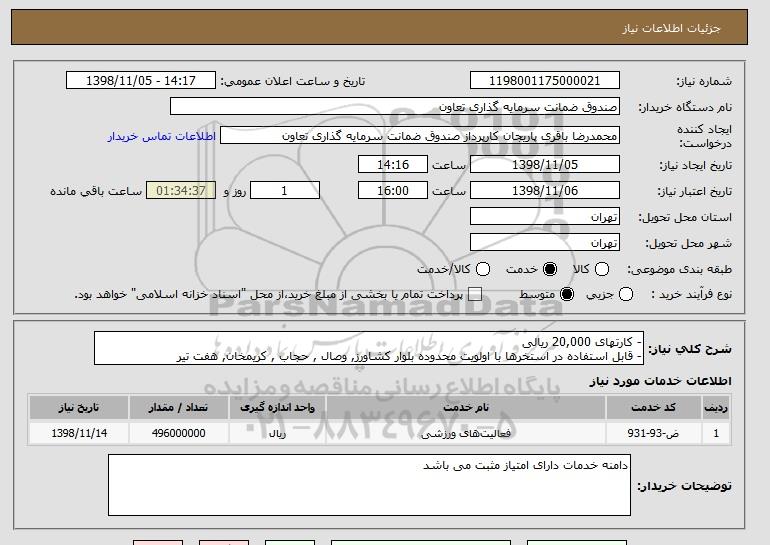Click the delivery province field تهران
The image size is (770, 545).
click(x=545, y=217)
